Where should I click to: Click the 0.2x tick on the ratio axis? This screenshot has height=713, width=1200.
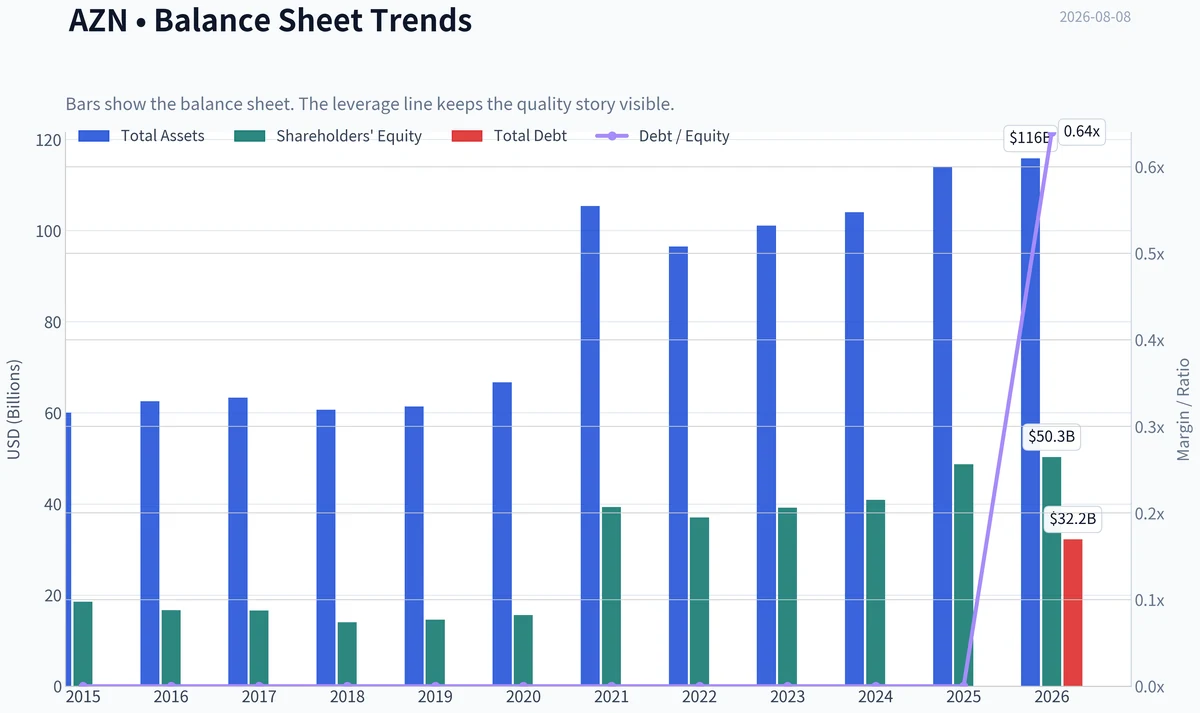click(x=1150, y=513)
